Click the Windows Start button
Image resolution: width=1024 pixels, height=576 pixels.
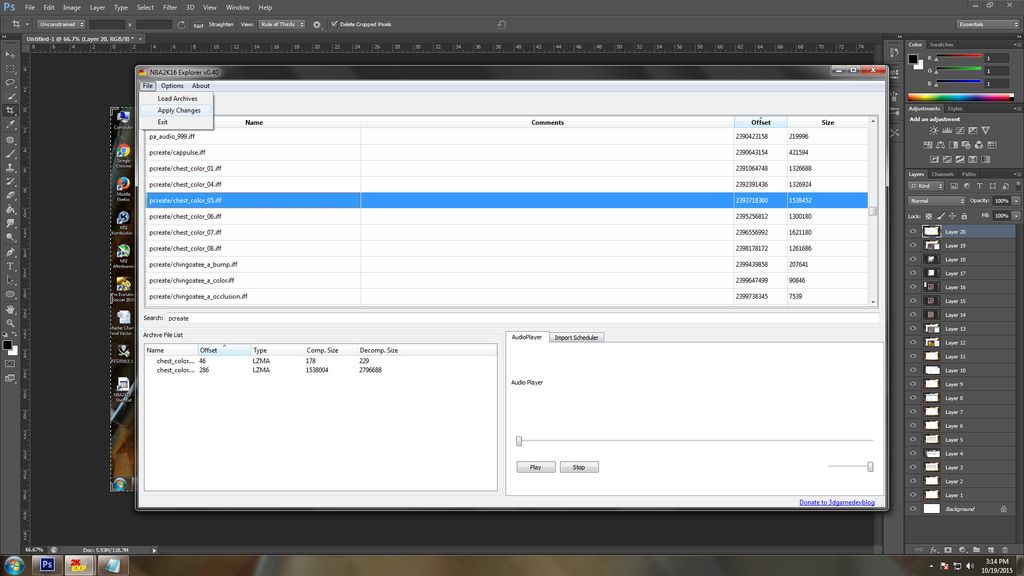coord(14,565)
